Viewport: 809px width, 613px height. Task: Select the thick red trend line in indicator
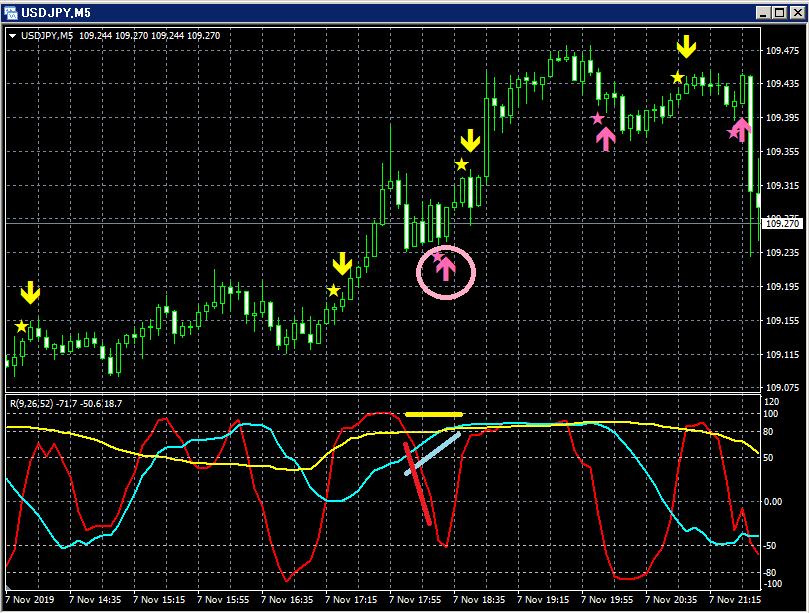[x=417, y=484]
